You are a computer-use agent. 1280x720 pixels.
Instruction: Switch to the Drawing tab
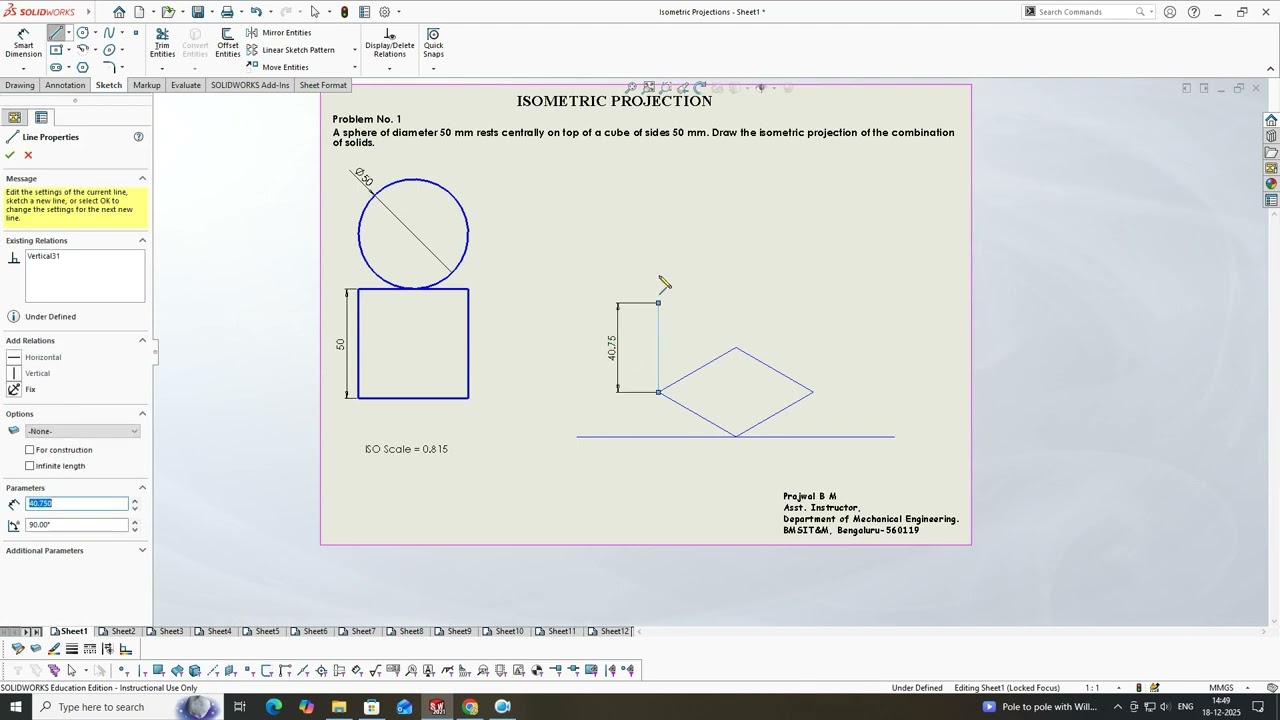(20, 85)
